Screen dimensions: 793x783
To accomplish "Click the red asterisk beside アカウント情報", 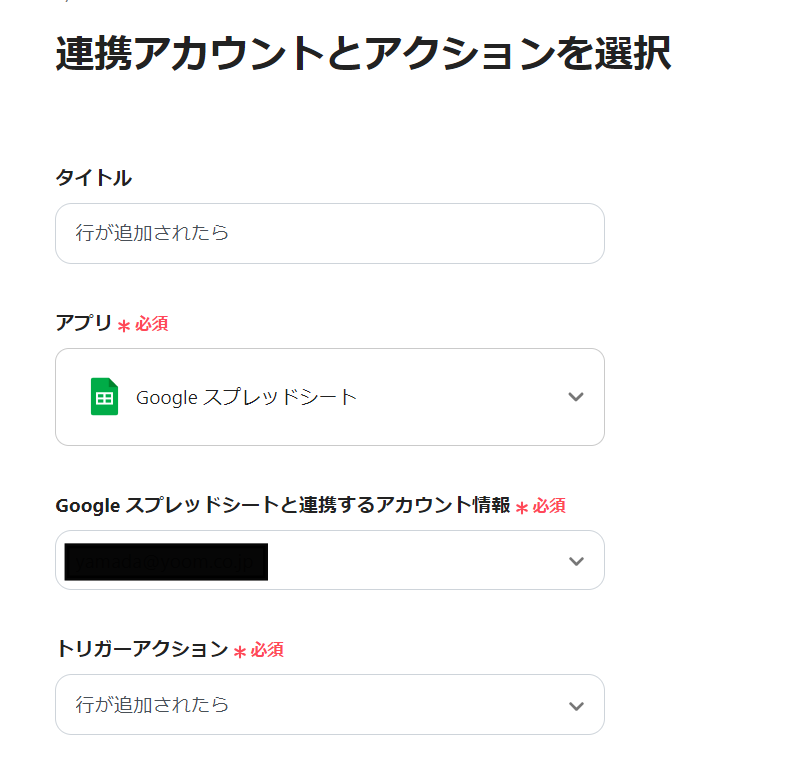I will point(522,508).
